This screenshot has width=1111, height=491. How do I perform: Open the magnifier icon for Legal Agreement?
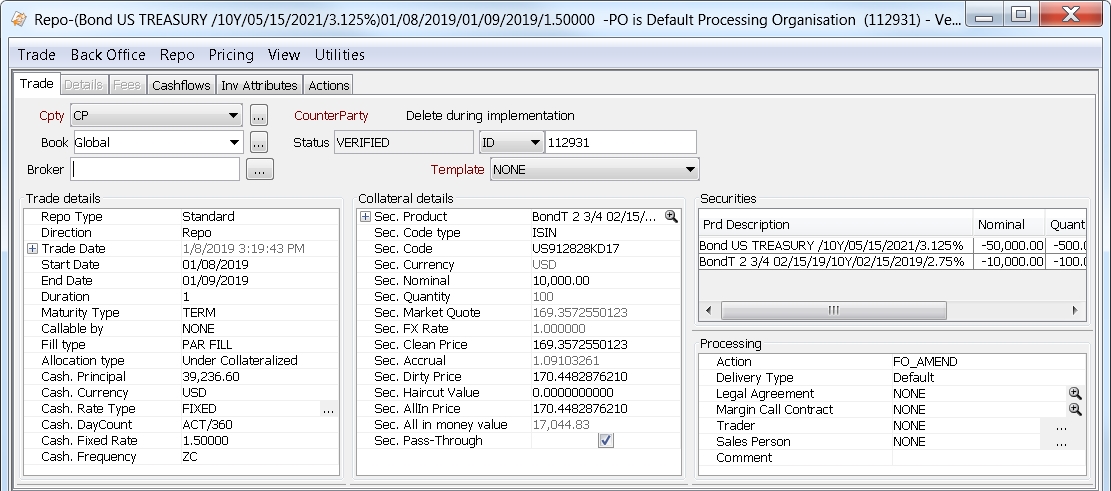pos(1075,393)
